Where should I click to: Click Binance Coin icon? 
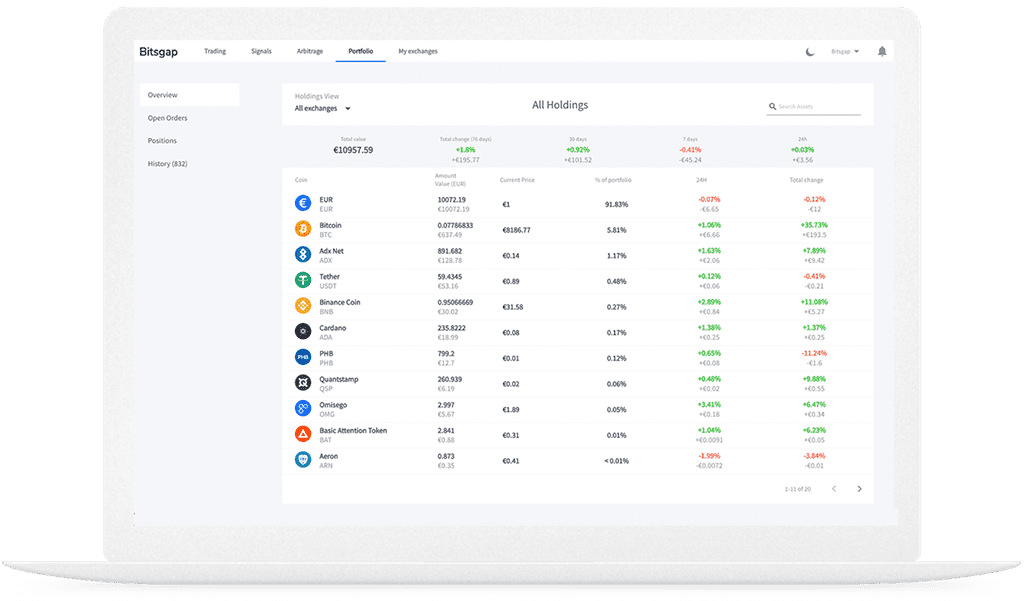pos(303,306)
